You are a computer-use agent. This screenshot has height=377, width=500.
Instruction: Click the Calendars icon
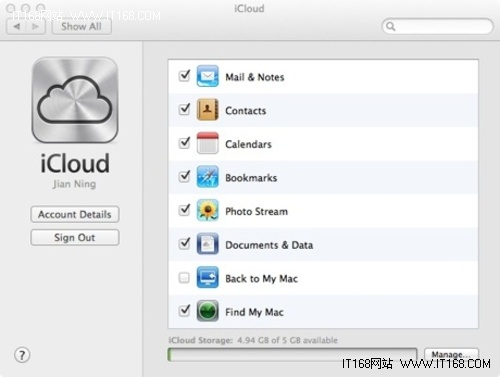pos(207,143)
